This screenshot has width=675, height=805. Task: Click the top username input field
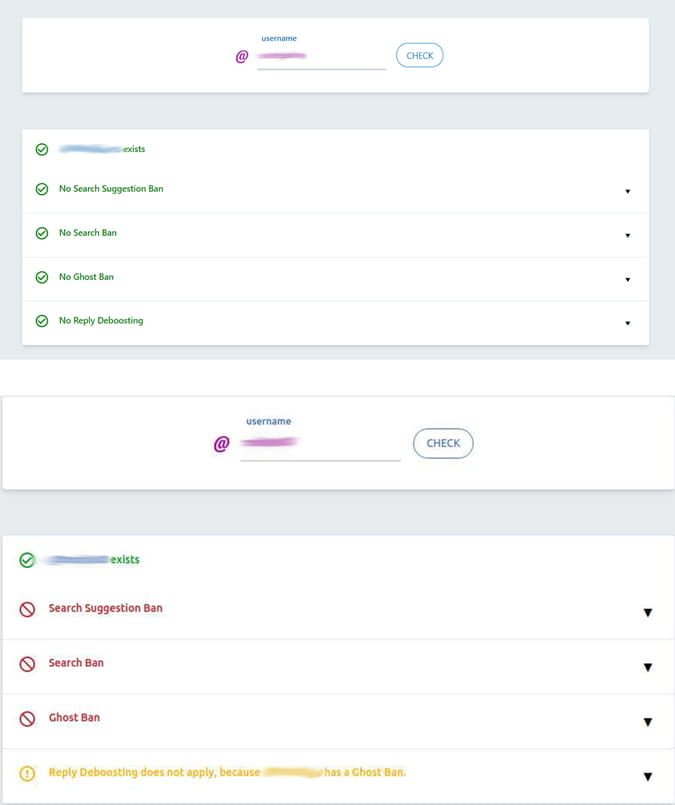[320, 55]
